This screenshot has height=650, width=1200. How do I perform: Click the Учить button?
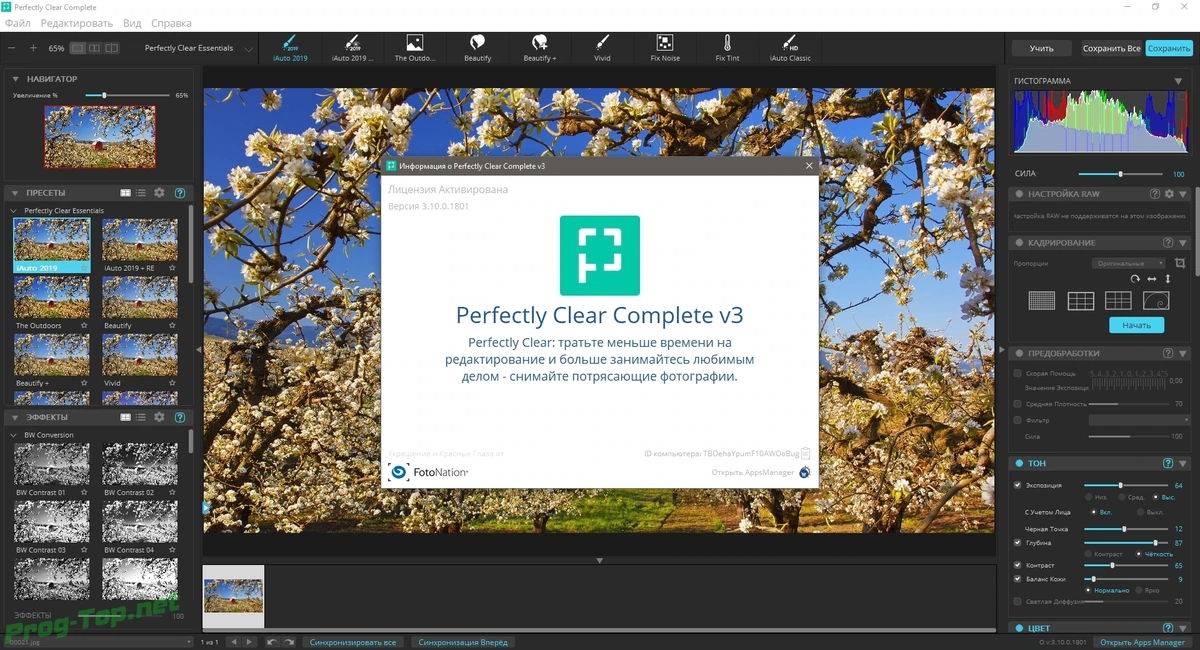point(1041,48)
